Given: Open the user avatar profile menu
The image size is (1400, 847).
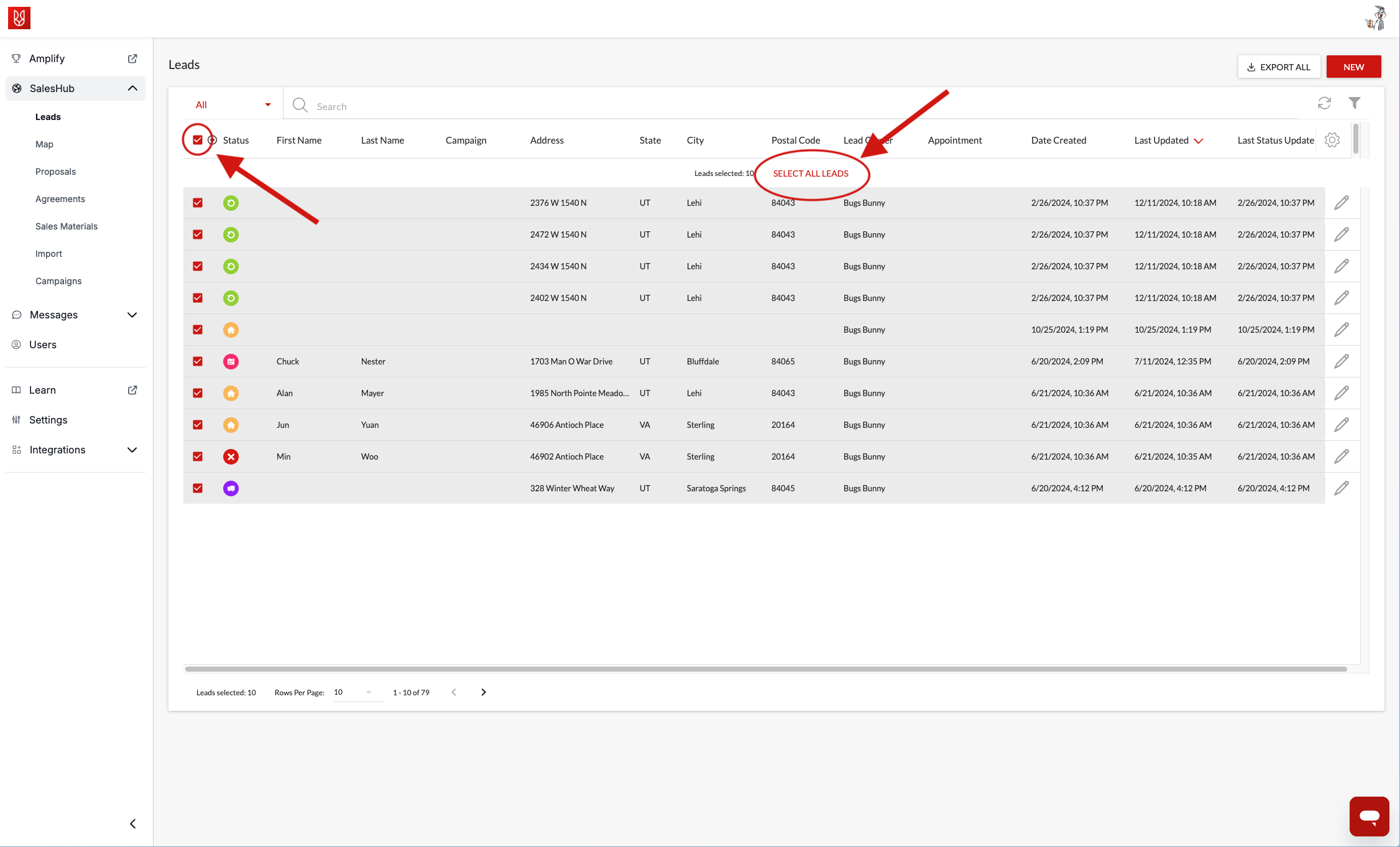Looking at the screenshot, I should tap(1375, 18).
